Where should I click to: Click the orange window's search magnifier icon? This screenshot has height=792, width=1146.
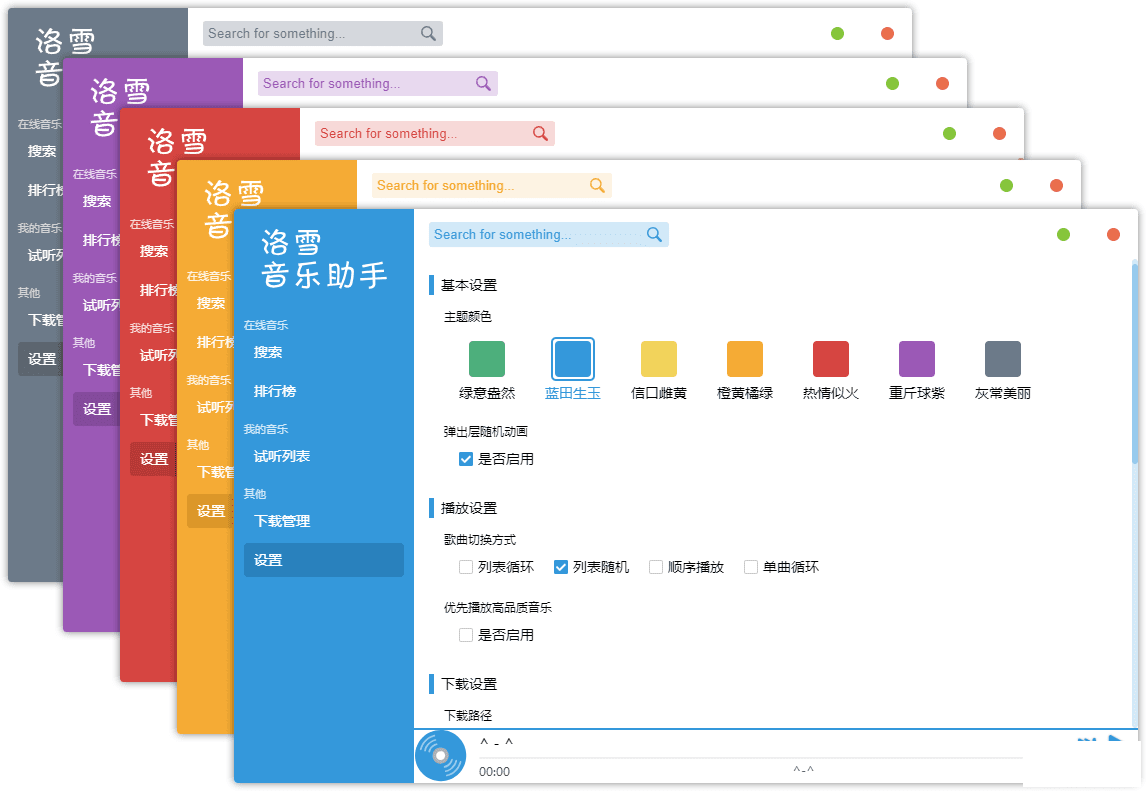(x=597, y=186)
